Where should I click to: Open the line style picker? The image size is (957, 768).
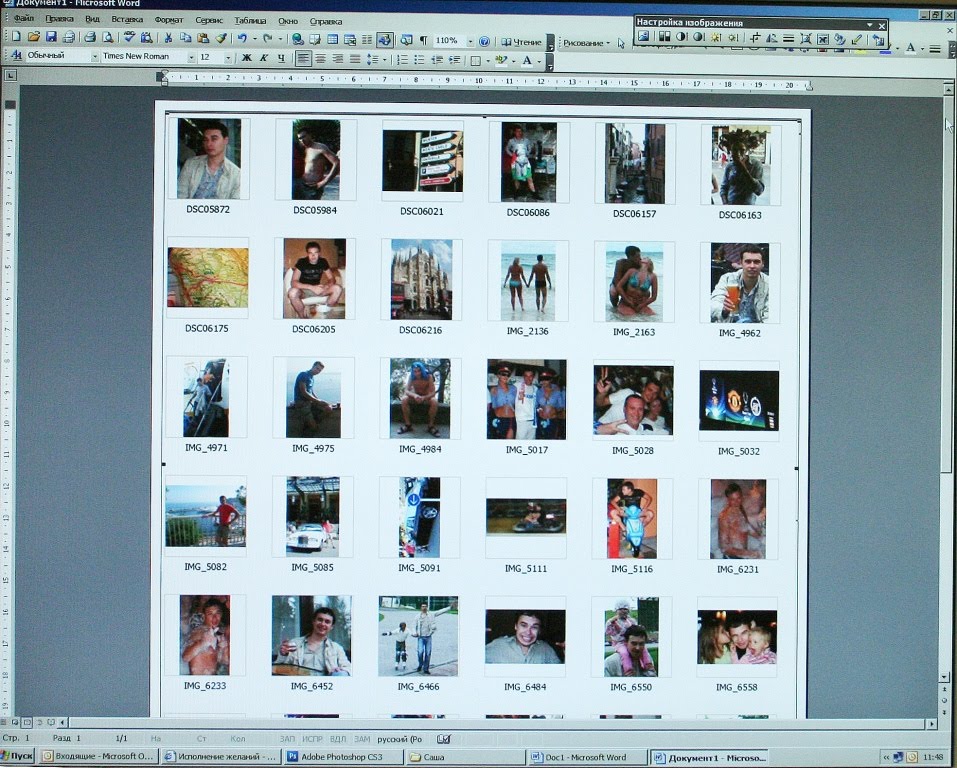789,38
